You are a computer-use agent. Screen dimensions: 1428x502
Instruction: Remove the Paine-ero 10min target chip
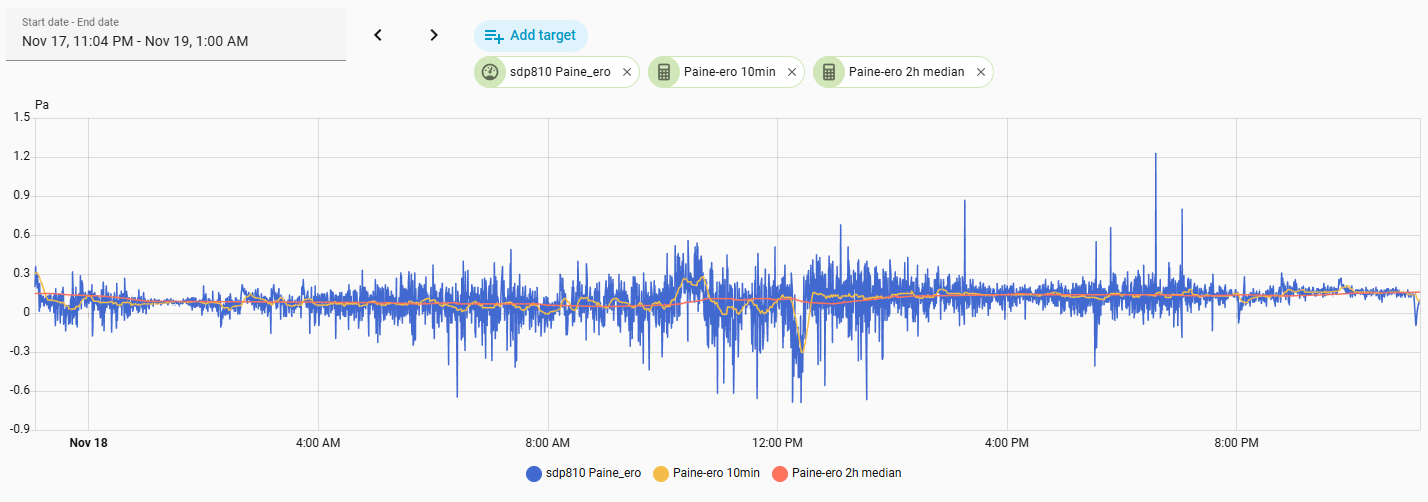[x=792, y=72]
